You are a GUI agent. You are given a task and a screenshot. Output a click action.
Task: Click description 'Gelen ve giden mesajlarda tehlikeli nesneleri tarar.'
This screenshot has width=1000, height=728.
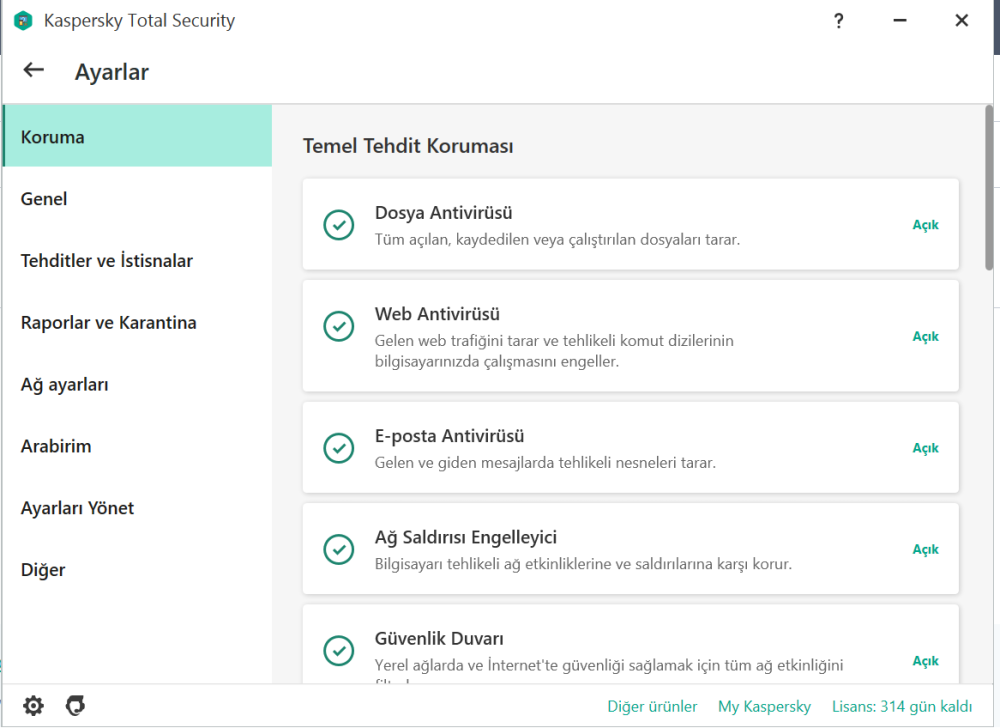click(x=545, y=463)
